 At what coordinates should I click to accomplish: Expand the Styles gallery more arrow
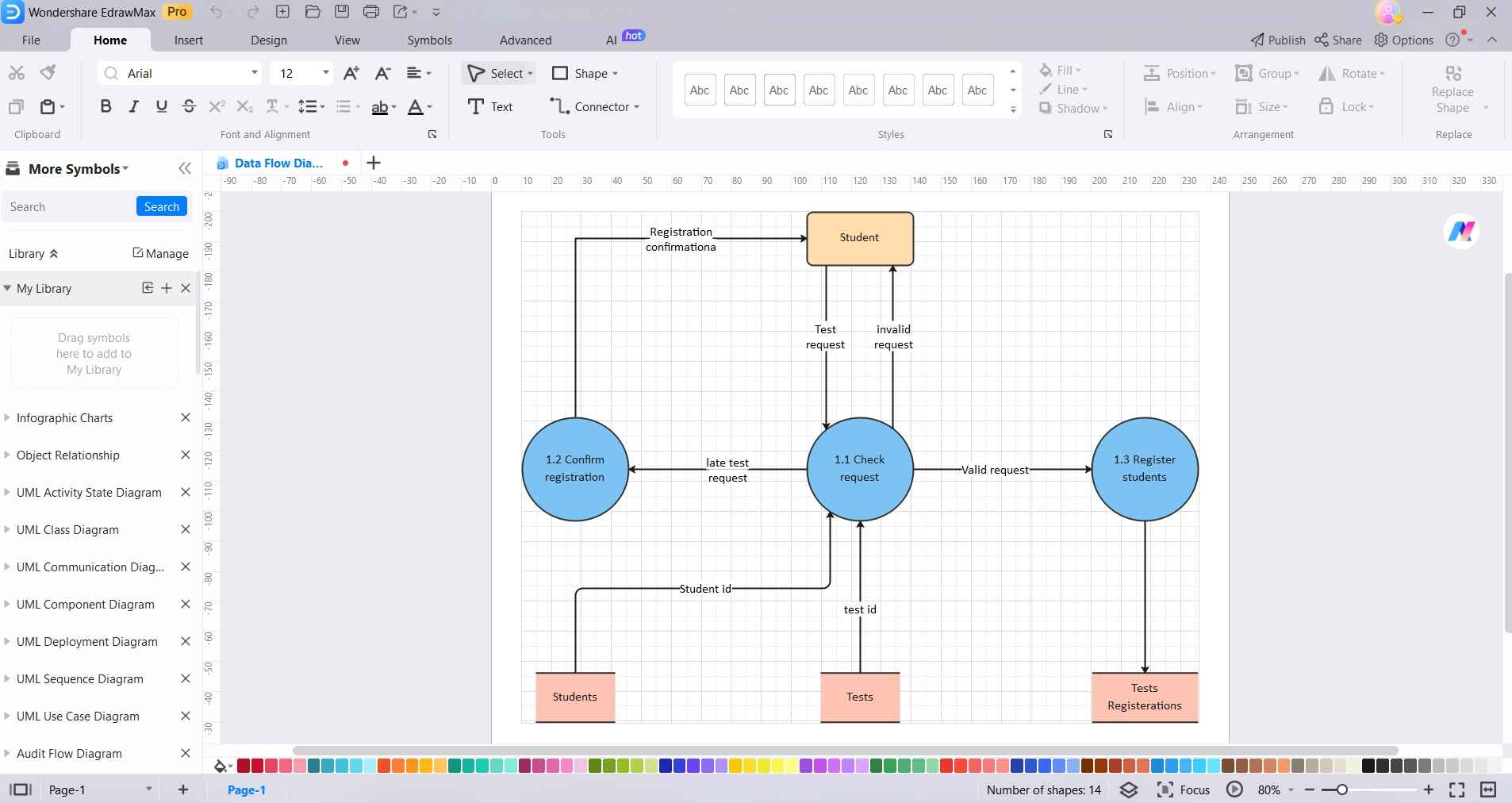click(x=1013, y=109)
